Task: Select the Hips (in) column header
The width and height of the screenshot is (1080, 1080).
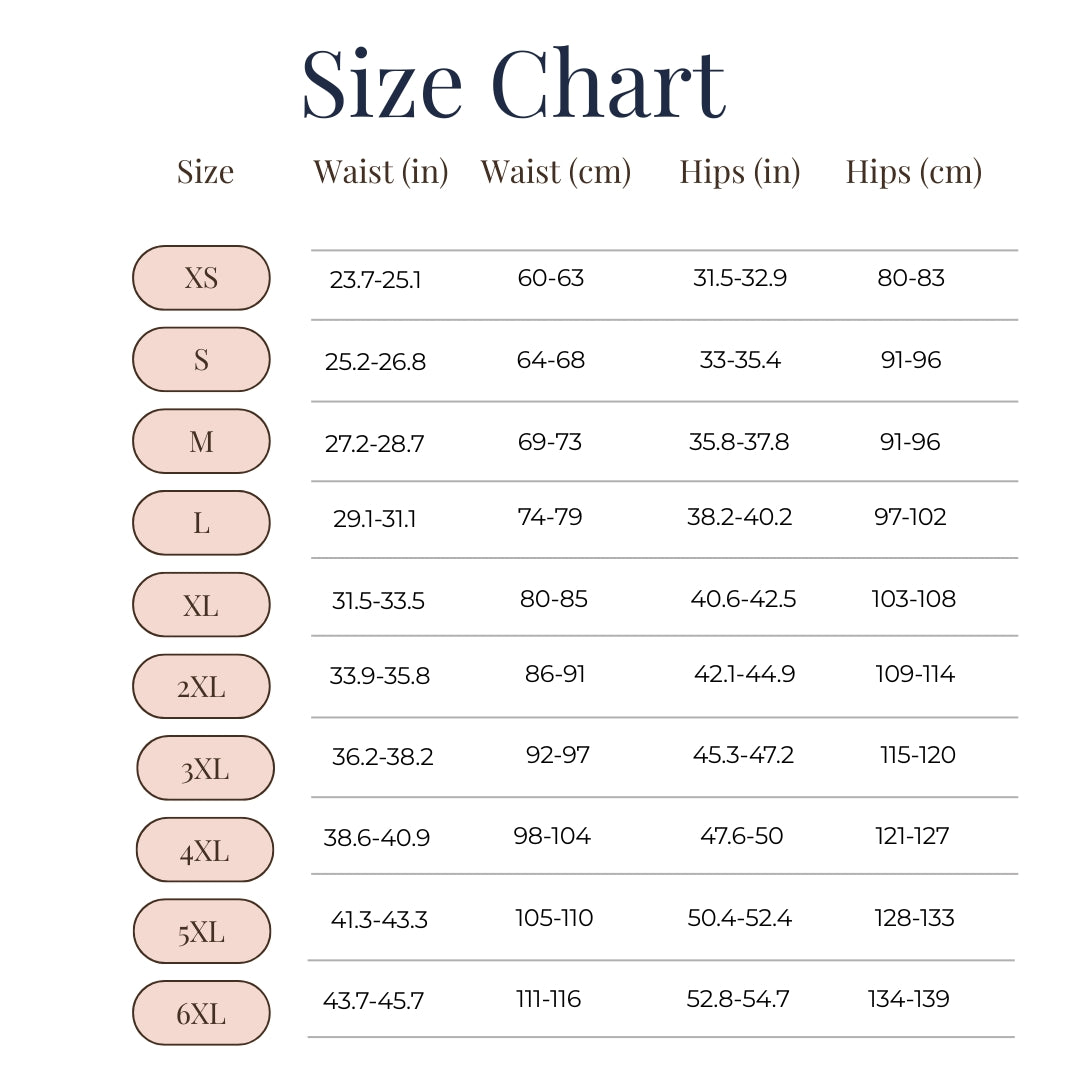Action: pos(740,172)
